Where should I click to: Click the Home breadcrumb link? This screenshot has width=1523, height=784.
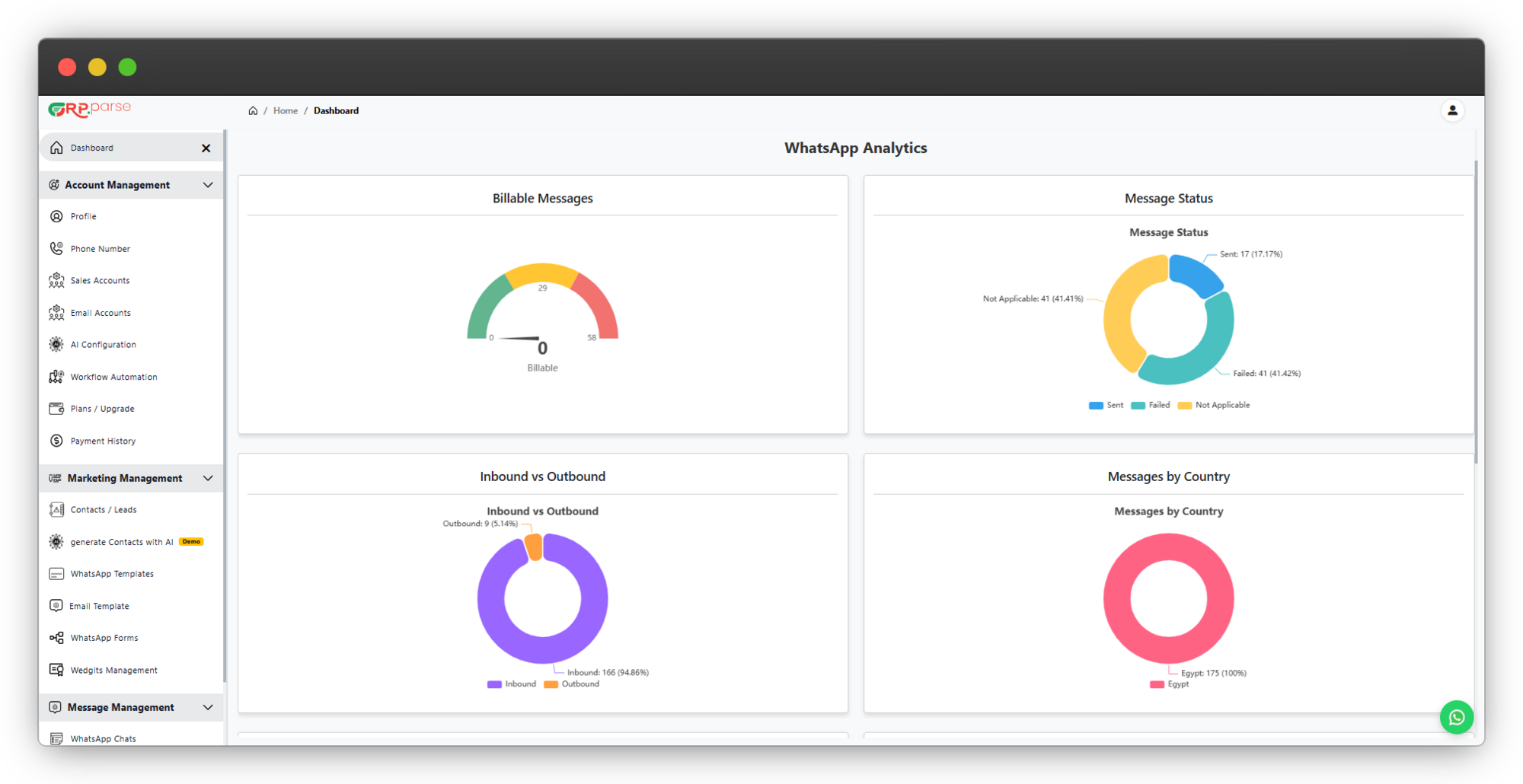[286, 110]
